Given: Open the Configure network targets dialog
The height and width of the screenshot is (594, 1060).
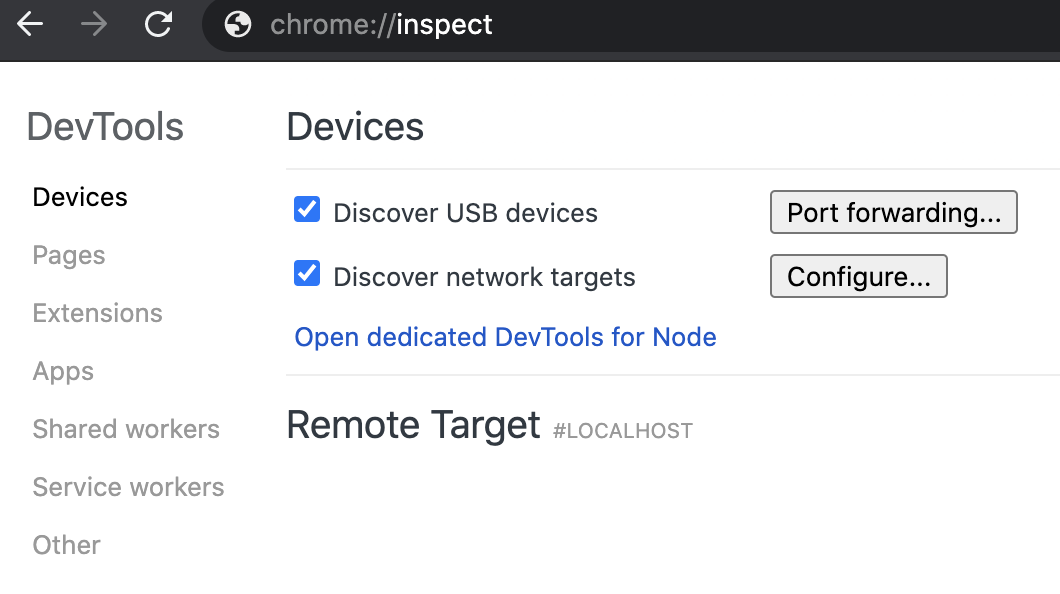Looking at the screenshot, I should 859,276.
